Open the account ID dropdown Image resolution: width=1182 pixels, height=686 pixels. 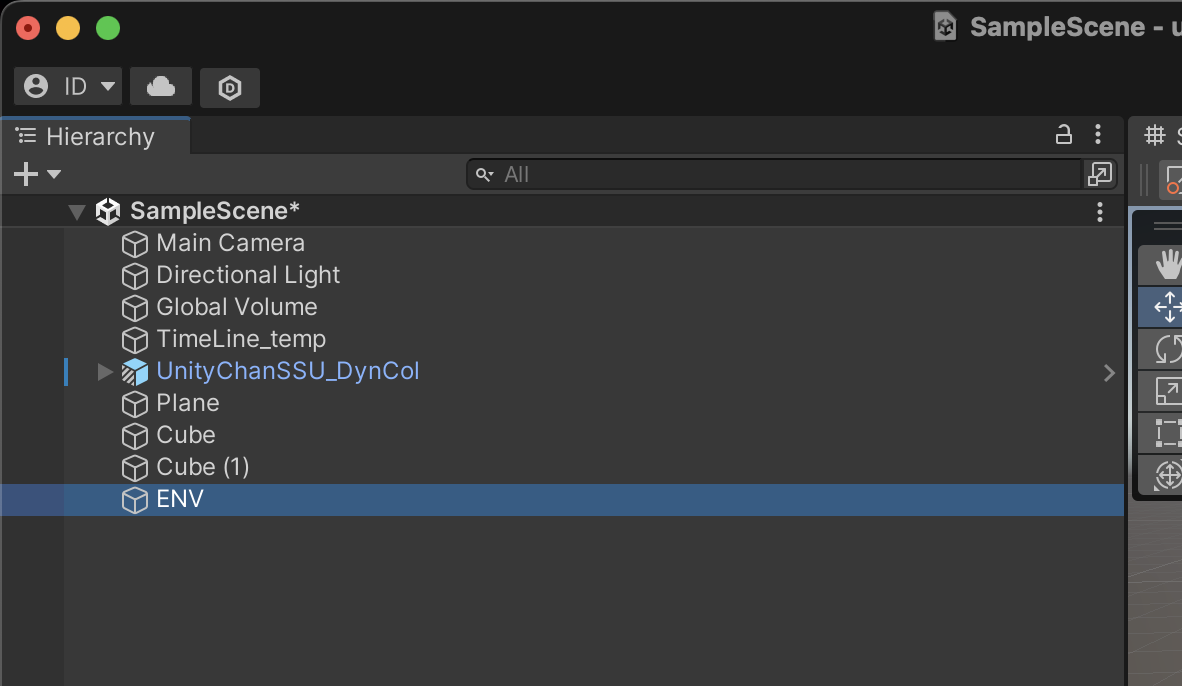pyautogui.click(x=68, y=86)
